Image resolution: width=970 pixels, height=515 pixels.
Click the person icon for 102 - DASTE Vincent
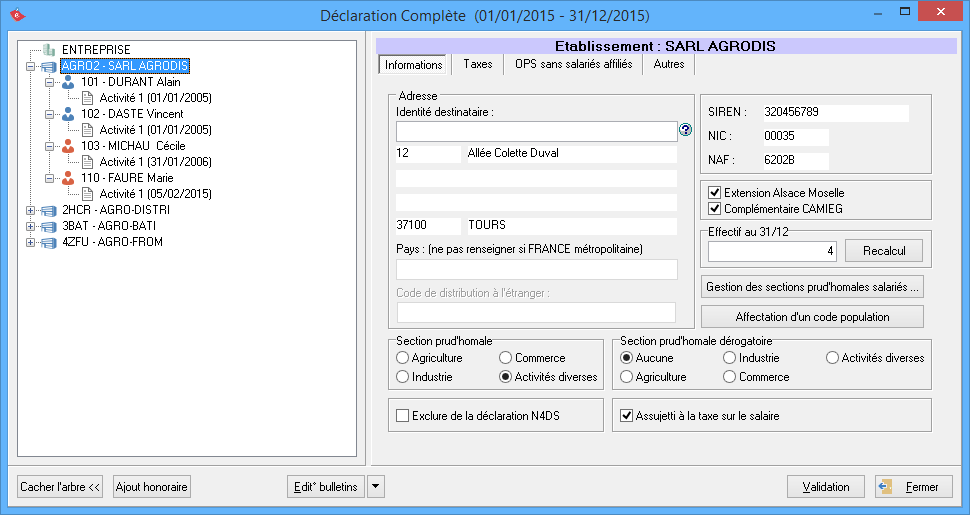[x=68, y=114]
